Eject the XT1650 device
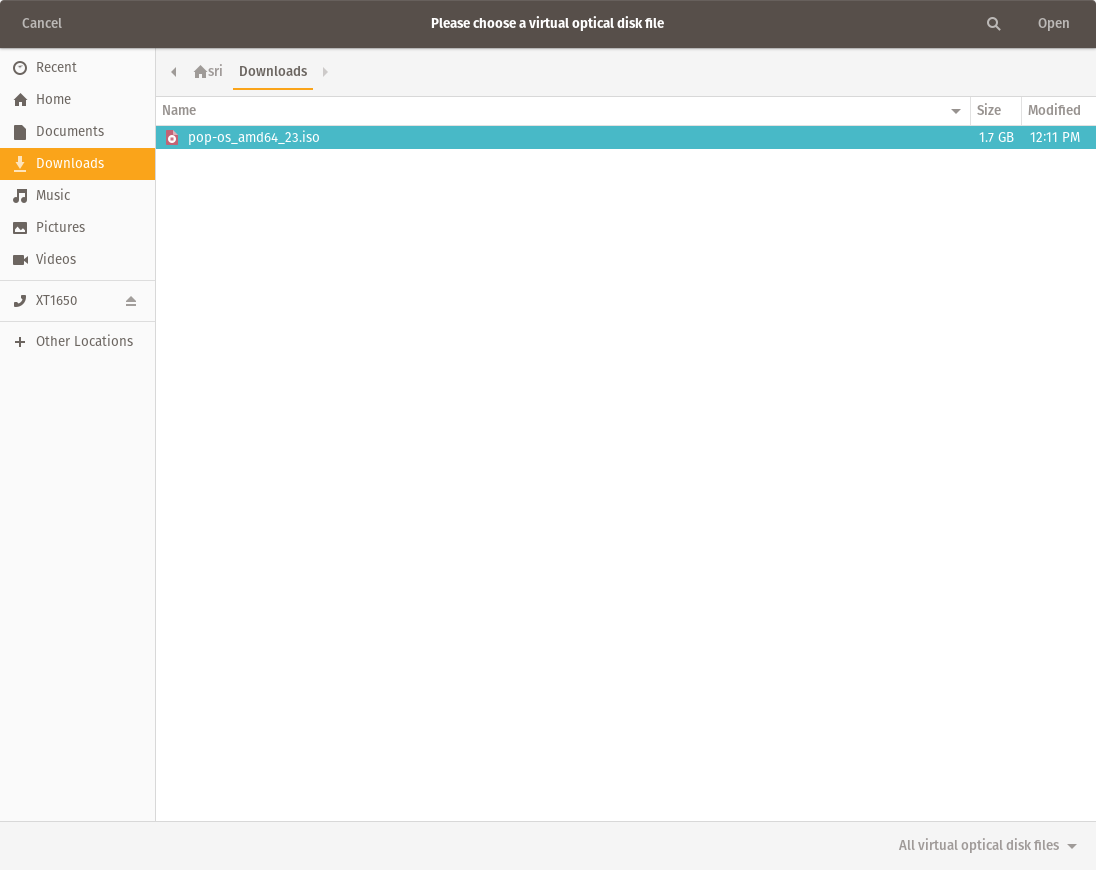 [131, 301]
